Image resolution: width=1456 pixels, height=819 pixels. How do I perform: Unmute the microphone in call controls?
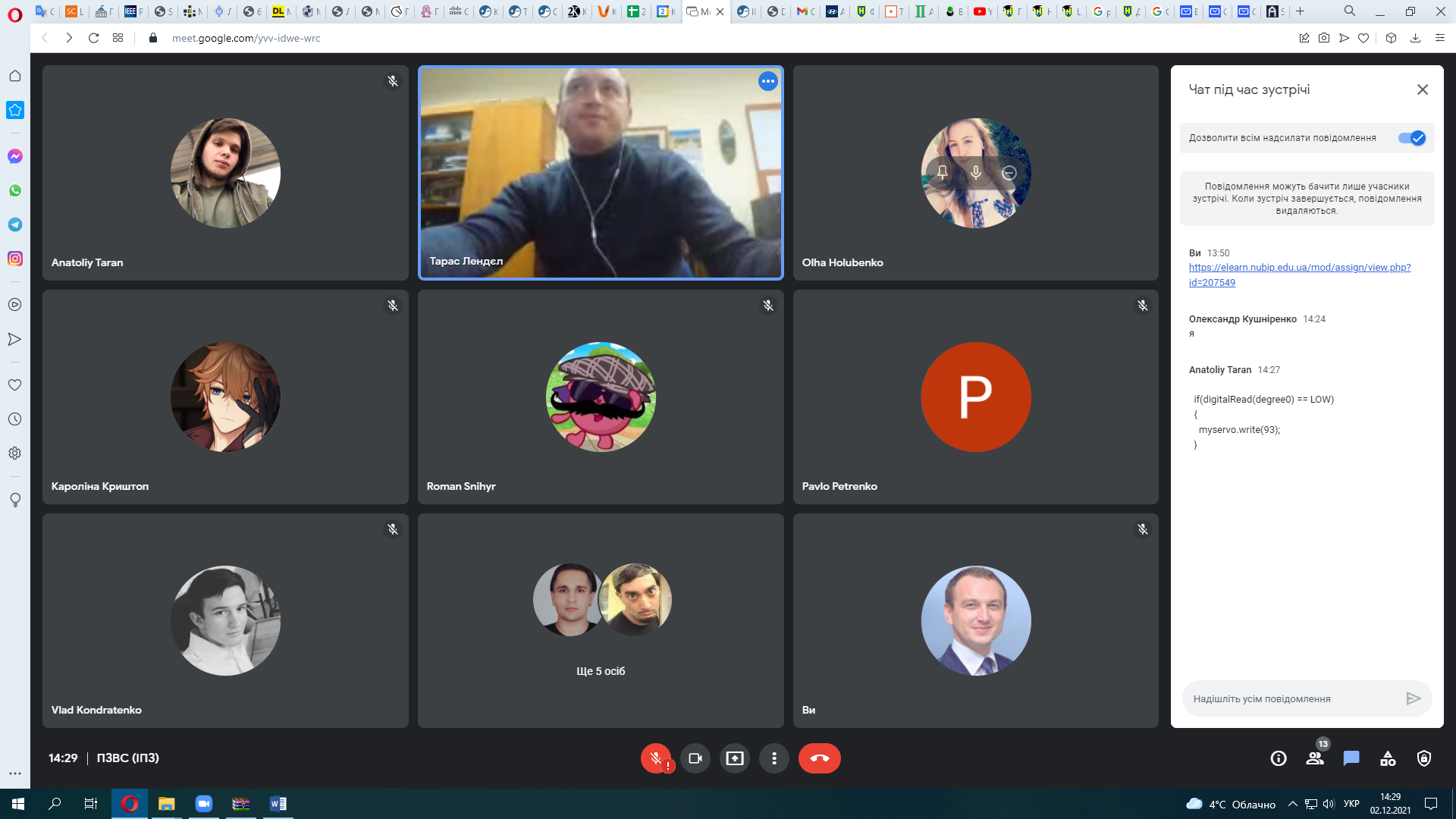(x=655, y=758)
